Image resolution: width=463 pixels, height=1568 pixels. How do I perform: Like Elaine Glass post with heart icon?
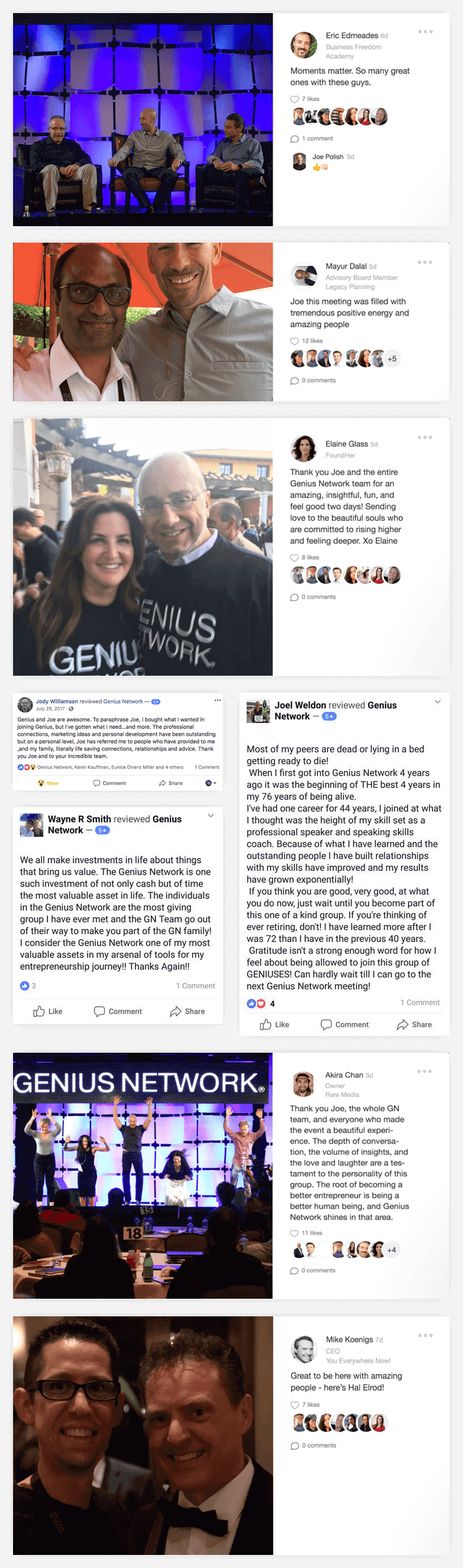pyautogui.click(x=295, y=558)
